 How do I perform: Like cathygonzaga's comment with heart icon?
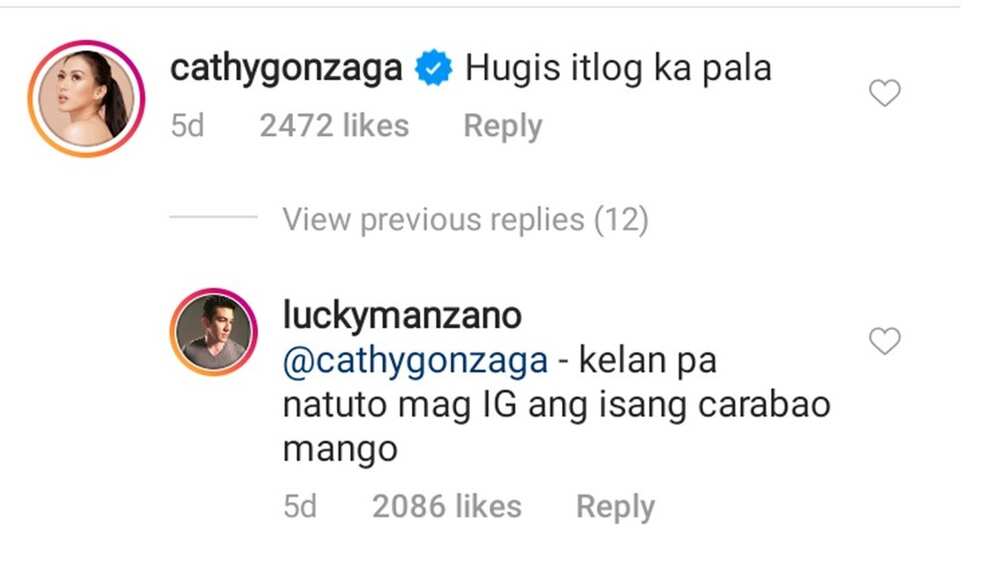coord(885,93)
